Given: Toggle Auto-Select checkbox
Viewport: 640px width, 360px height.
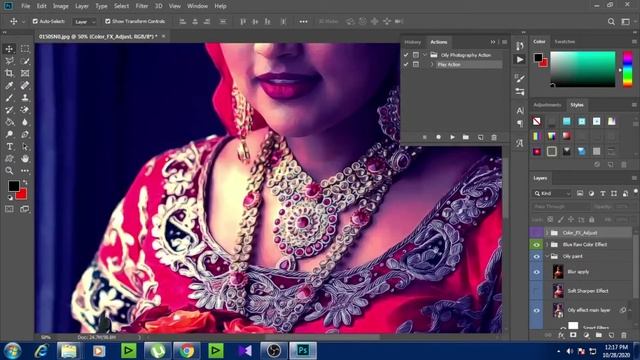Looking at the screenshot, I should pyautogui.click(x=35, y=21).
